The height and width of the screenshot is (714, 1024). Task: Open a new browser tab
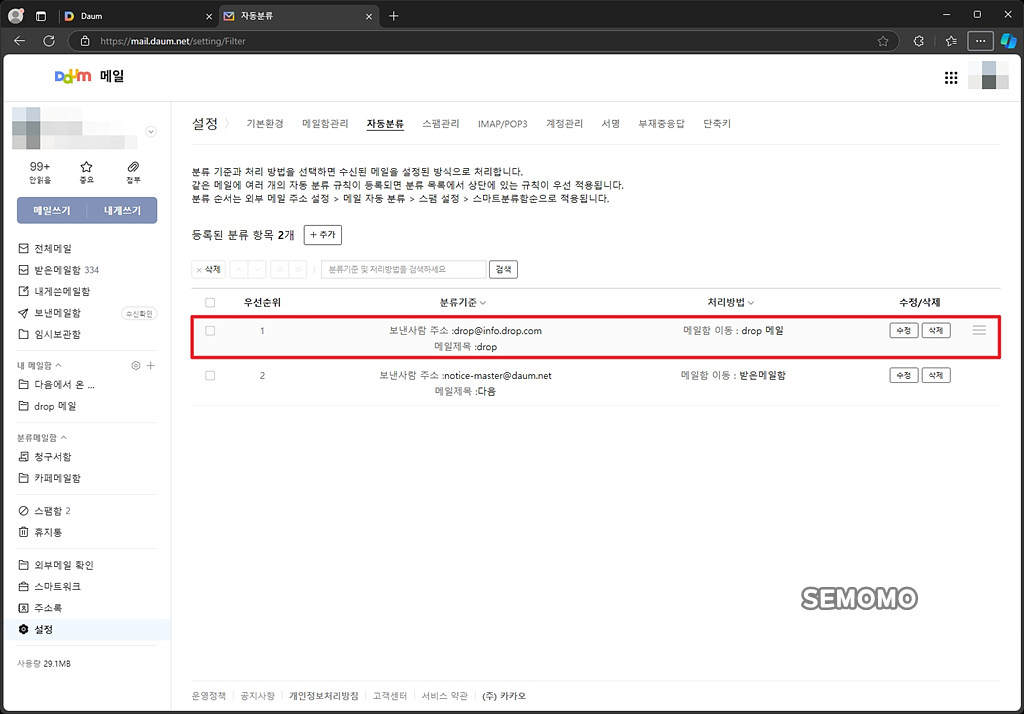point(393,16)
